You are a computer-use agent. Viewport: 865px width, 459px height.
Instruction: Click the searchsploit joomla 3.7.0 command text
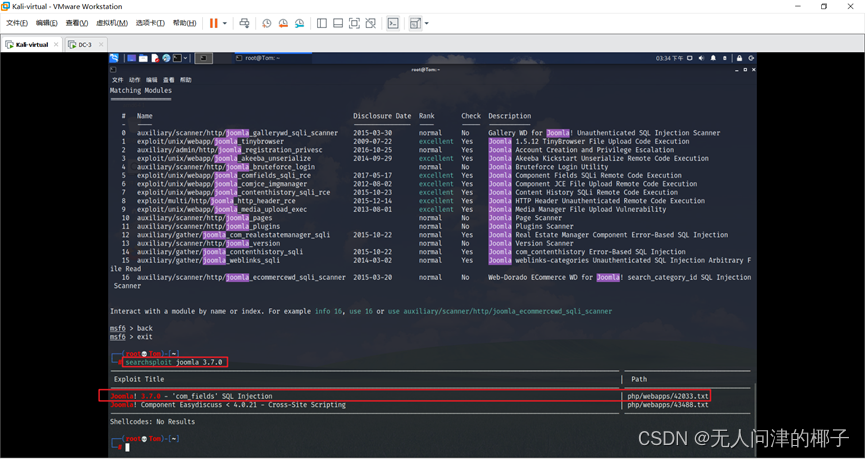174,362
